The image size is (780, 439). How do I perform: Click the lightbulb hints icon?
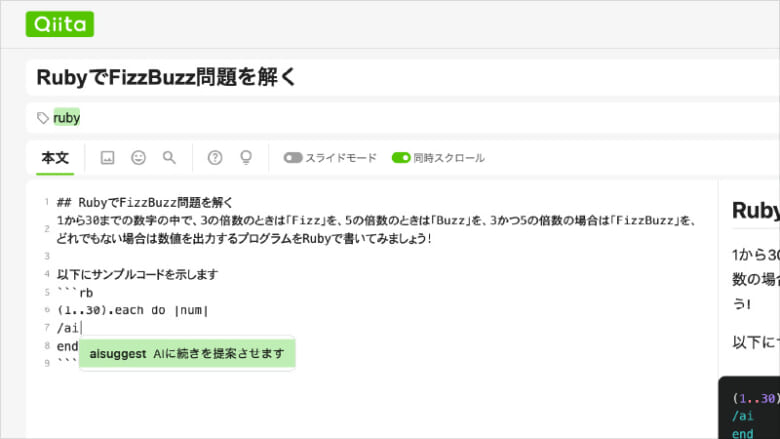tap(246, 158)
